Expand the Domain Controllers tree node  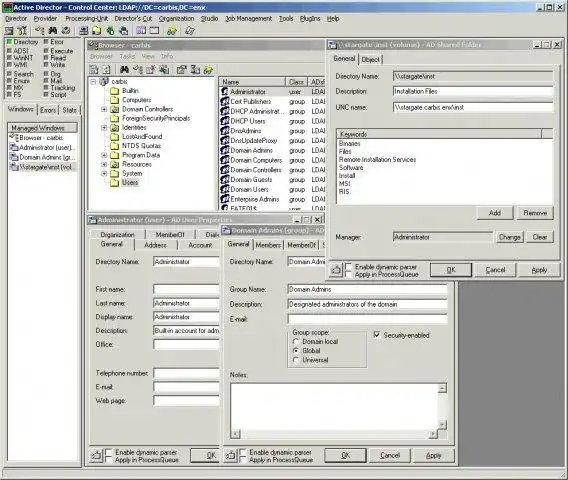(x=104, y=109)
